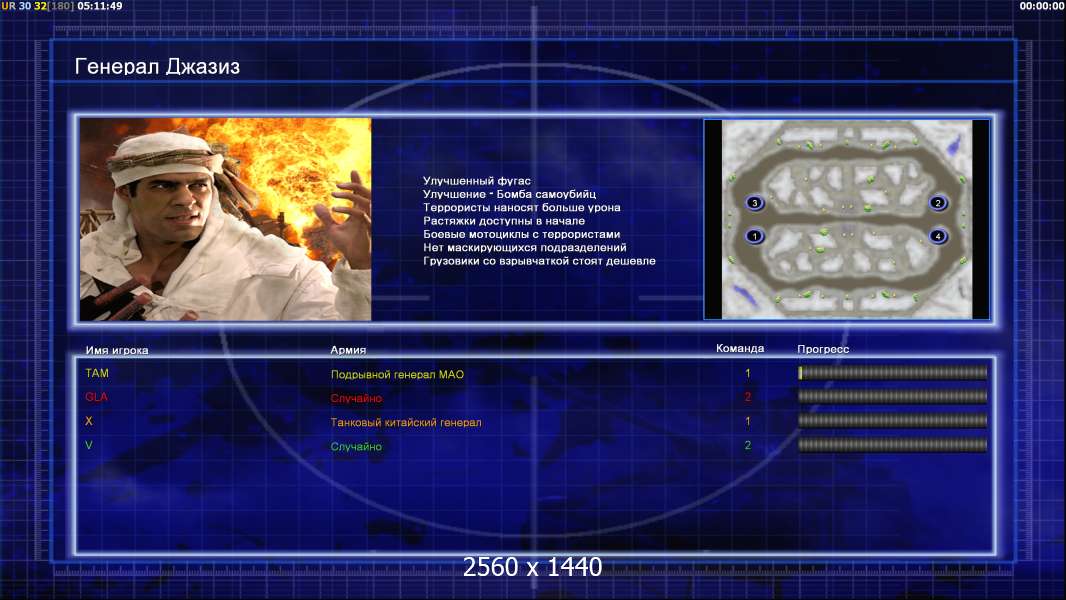Click the general portrait image
The height and width of the screenshot is (600, 1066).
pyautogui.click(x=225, y=219)
